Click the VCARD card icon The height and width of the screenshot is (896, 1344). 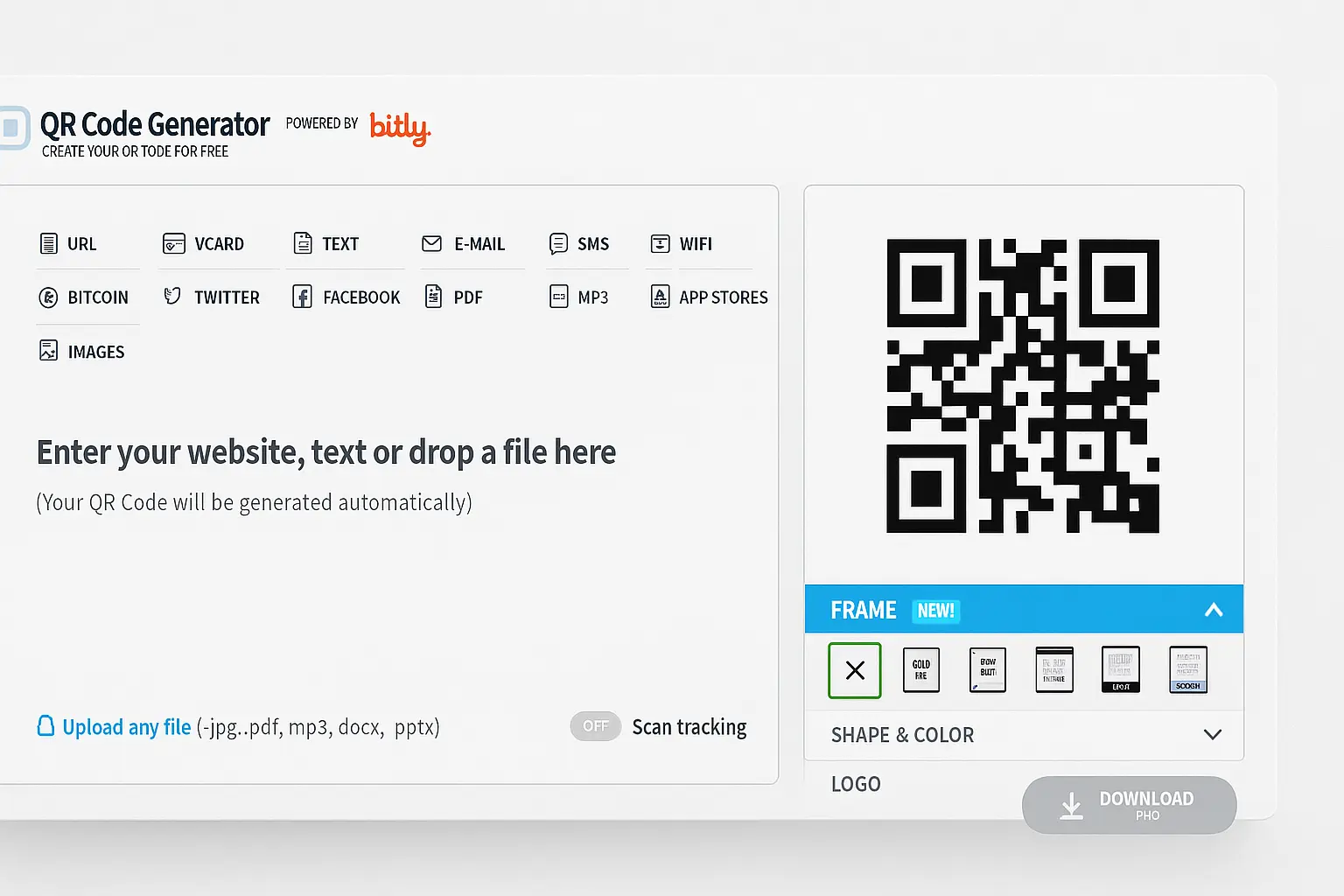click(x=174, y=243)
